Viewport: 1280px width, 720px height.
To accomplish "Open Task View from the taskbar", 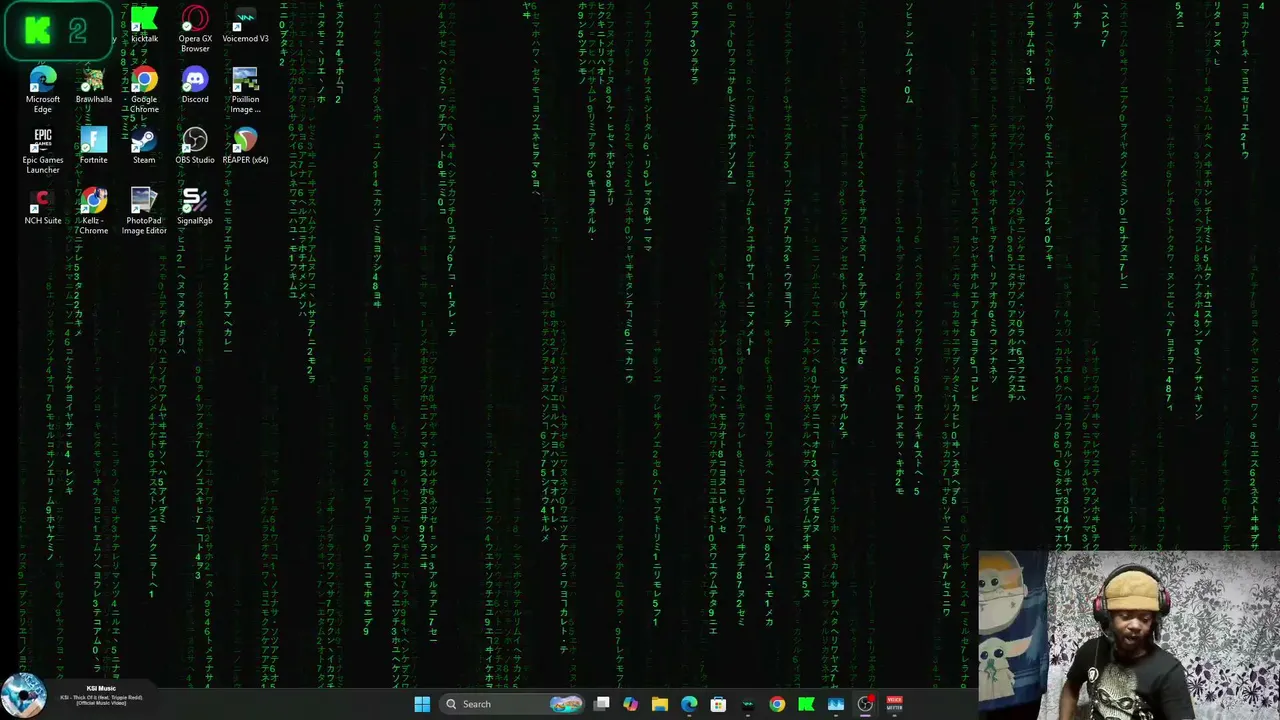I will pyautogui.click(x=602, y=704).
